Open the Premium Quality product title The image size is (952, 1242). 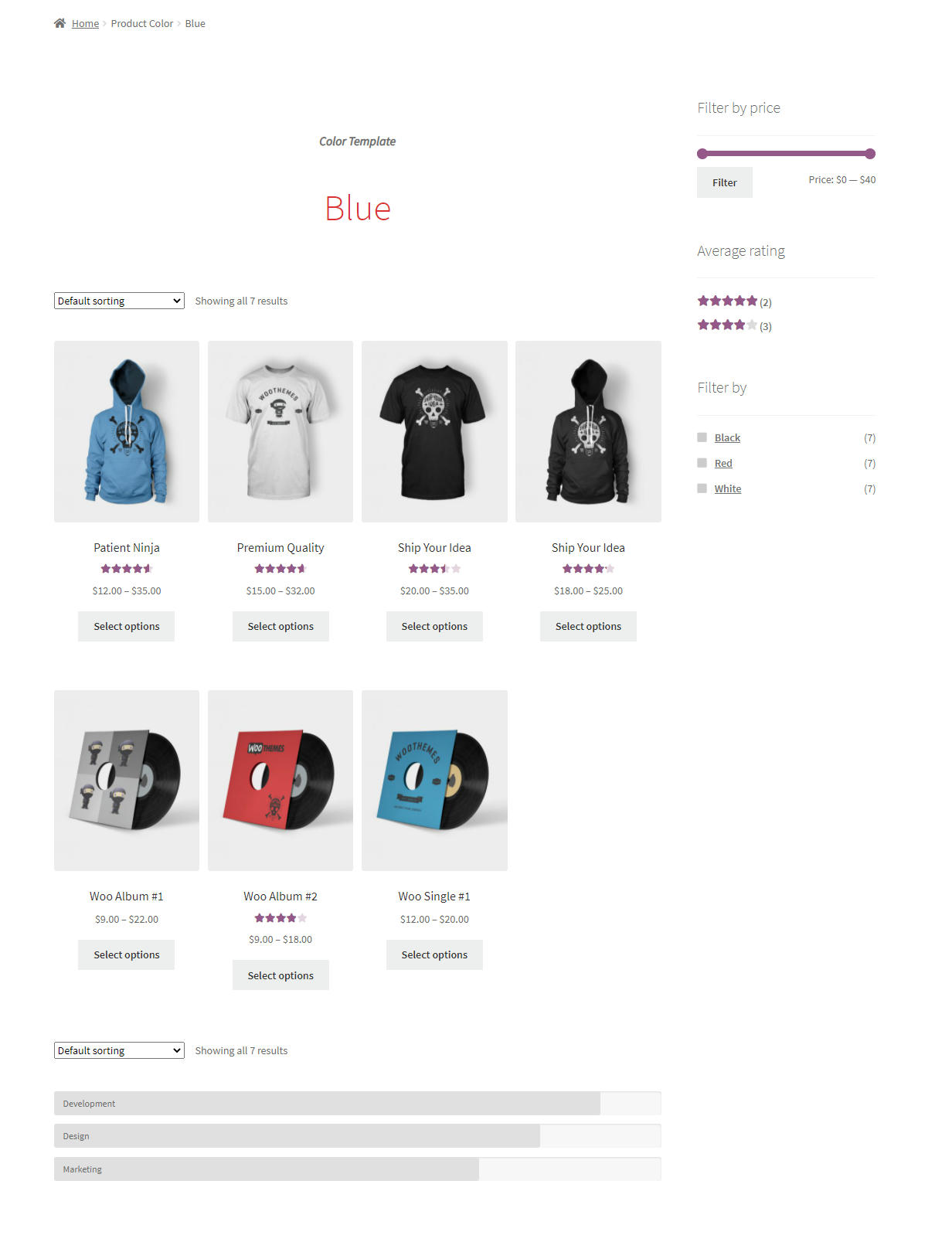pos(280,548)
